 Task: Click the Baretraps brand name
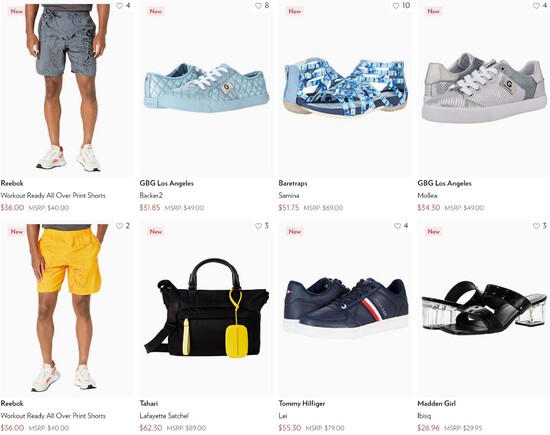point(293,183)
